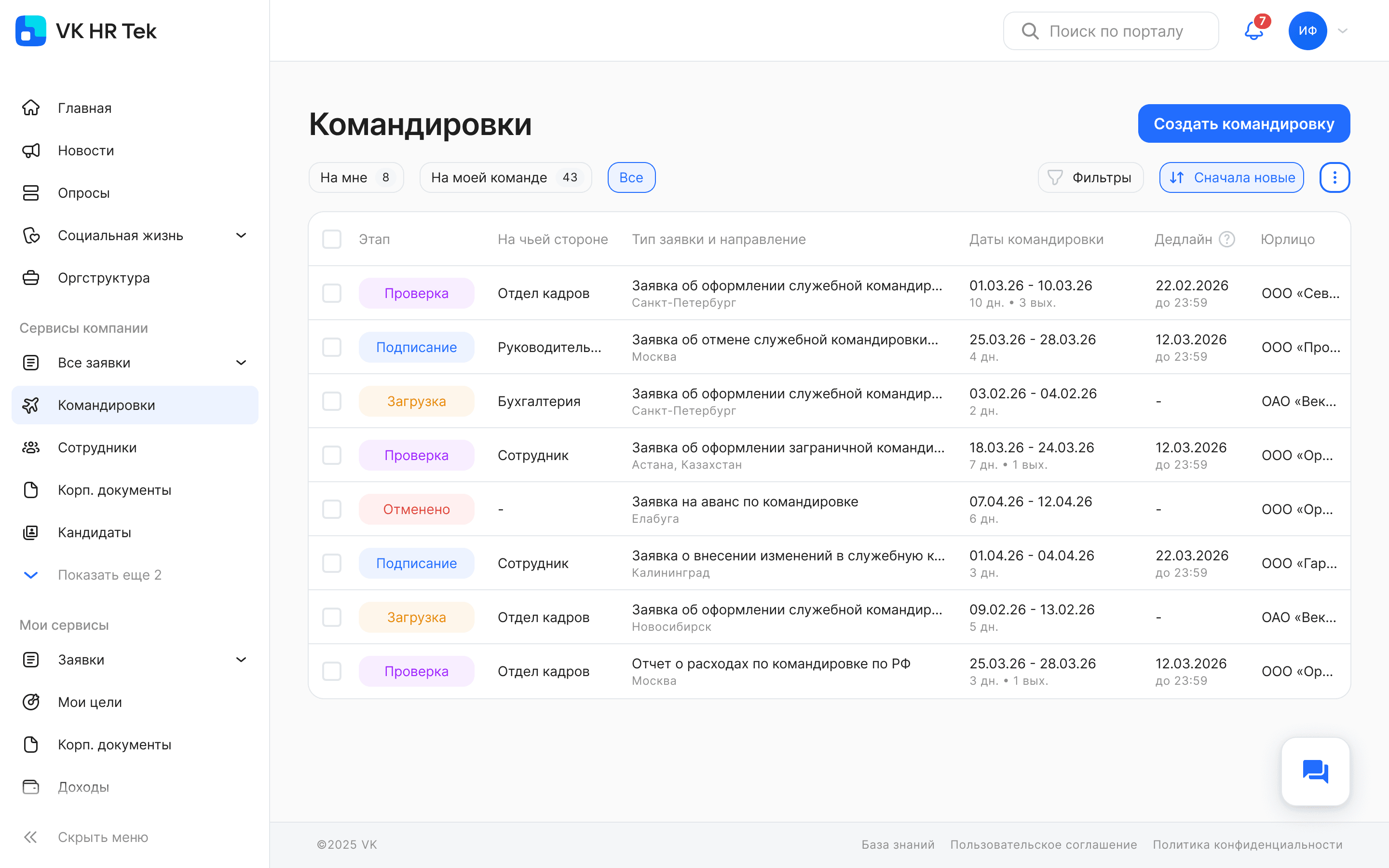Click the Корп. документы icon under Мои сервисы
The image size is (1389, 868).
(31, 745)
